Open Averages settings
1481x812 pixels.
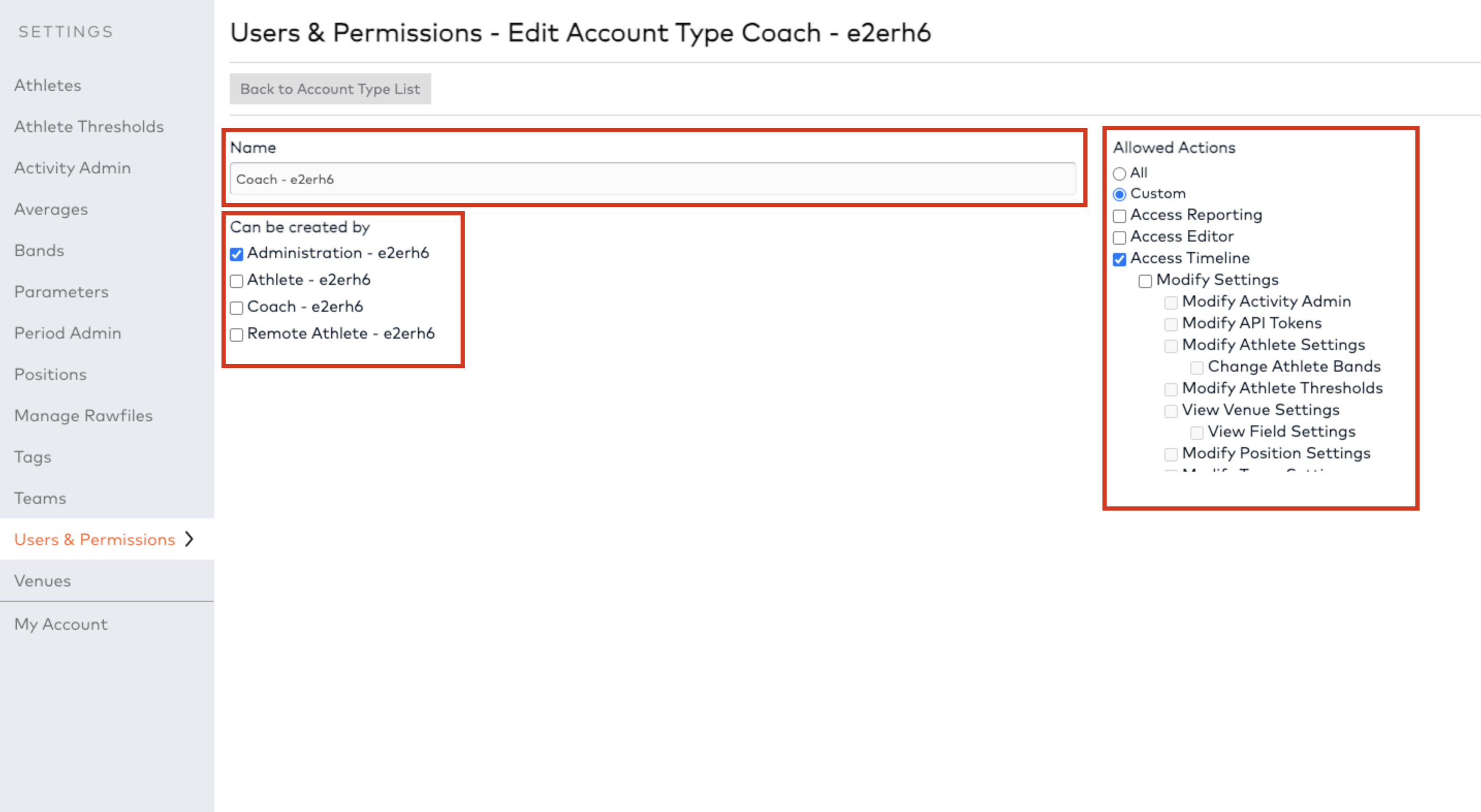click(x=51, y=209)
